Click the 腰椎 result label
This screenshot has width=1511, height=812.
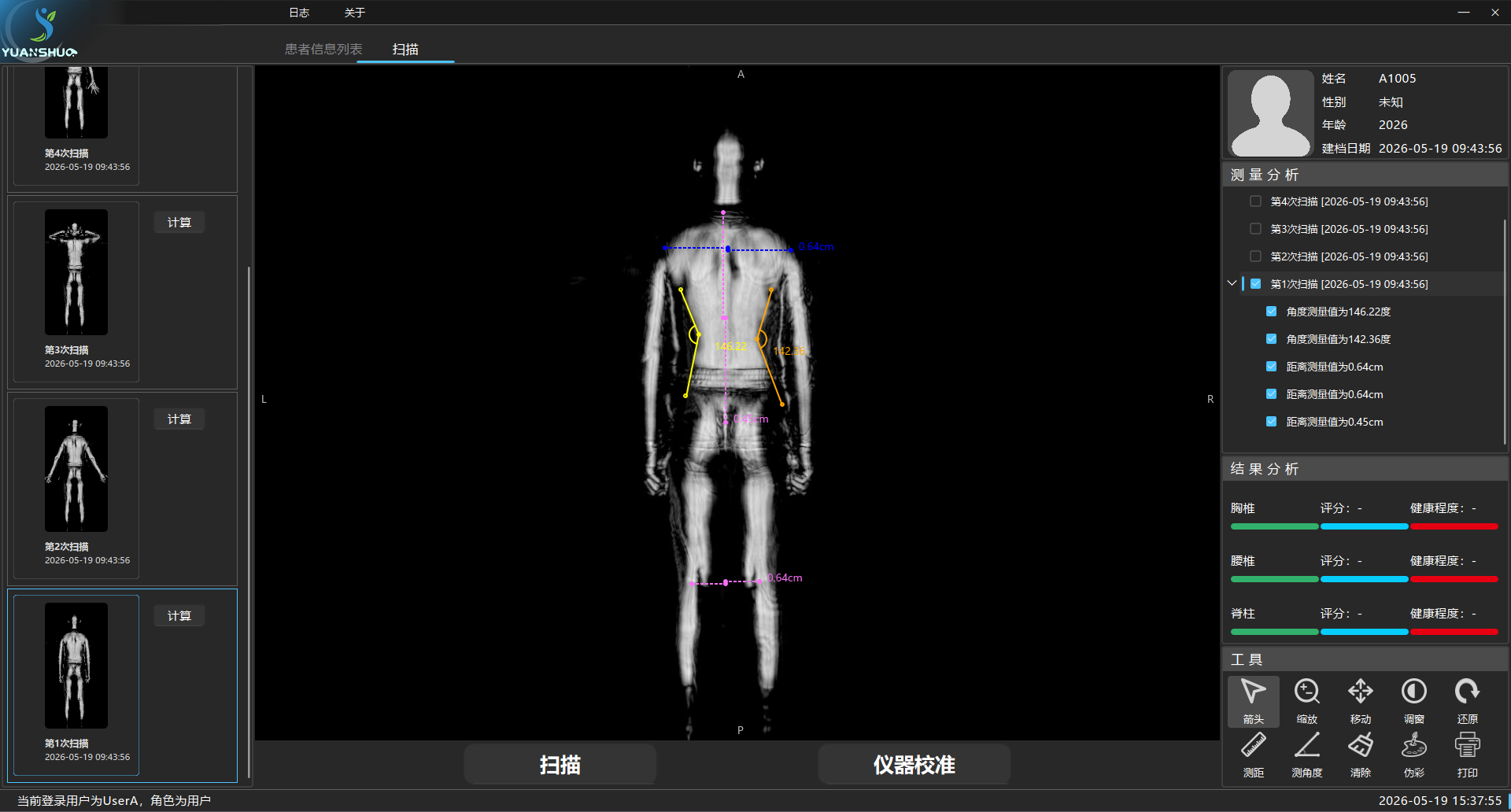tap(1243, 561)
